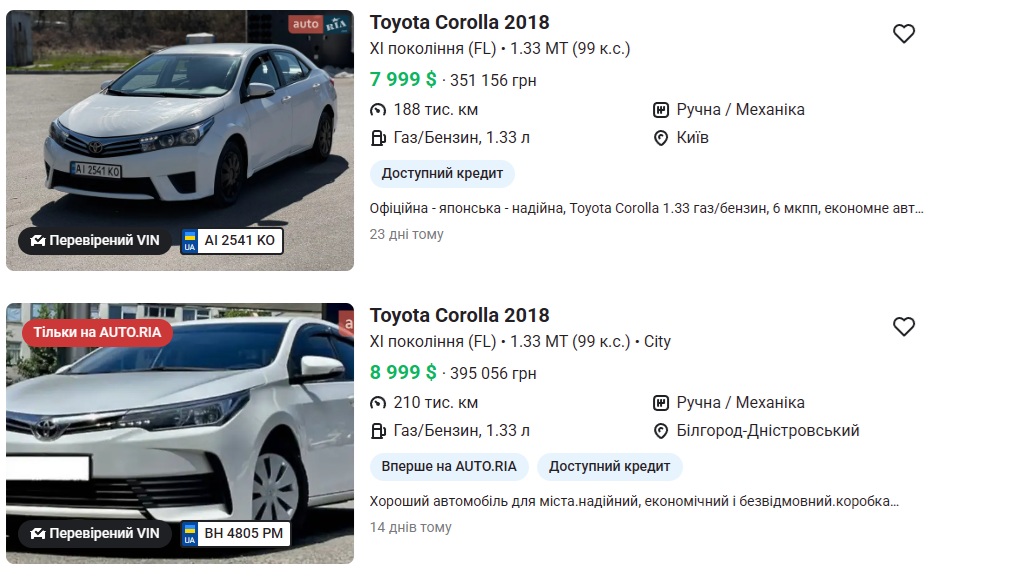Open second Toyota Corolla 2018 title link
Screen dimensions: 1025x578
click(x=459, y=315)
